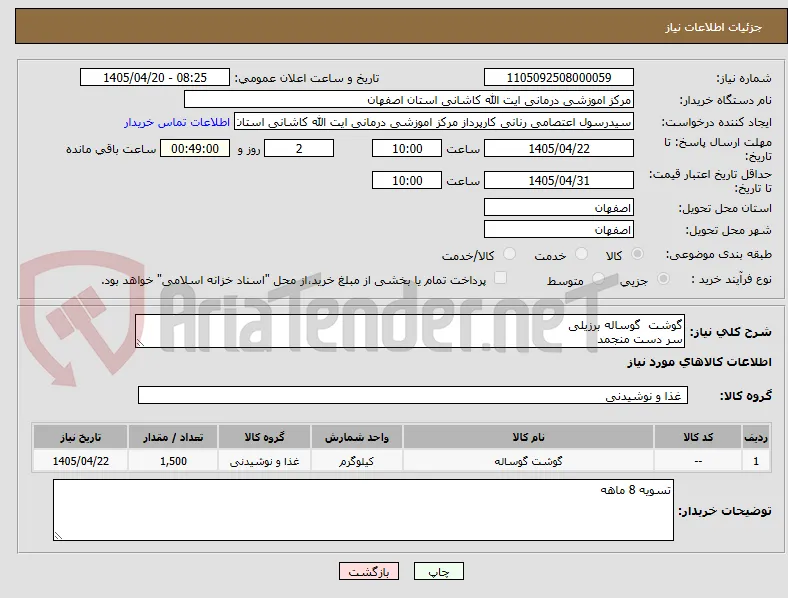788x598 pixels.
Task: Click the تعداد / مقدار column header
Action: click(173, 437)
